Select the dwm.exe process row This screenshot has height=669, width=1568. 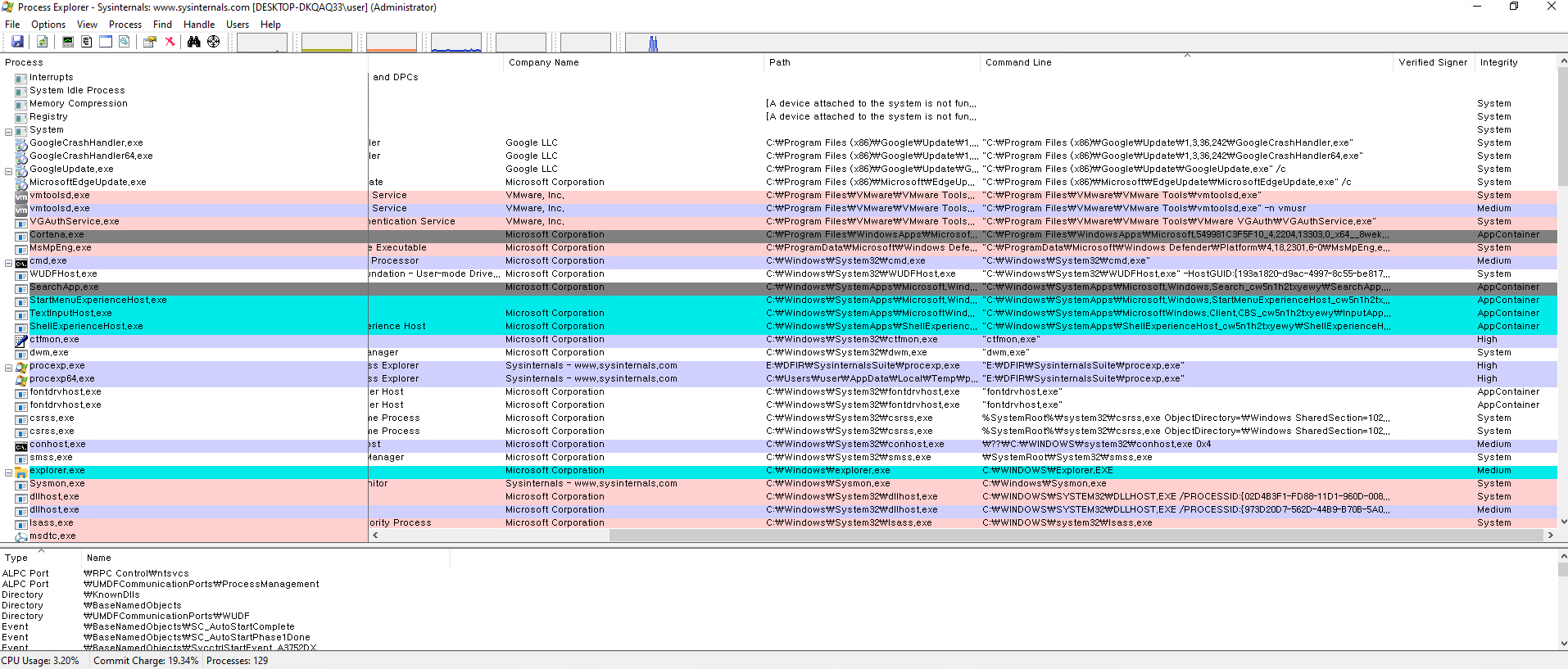778,353
